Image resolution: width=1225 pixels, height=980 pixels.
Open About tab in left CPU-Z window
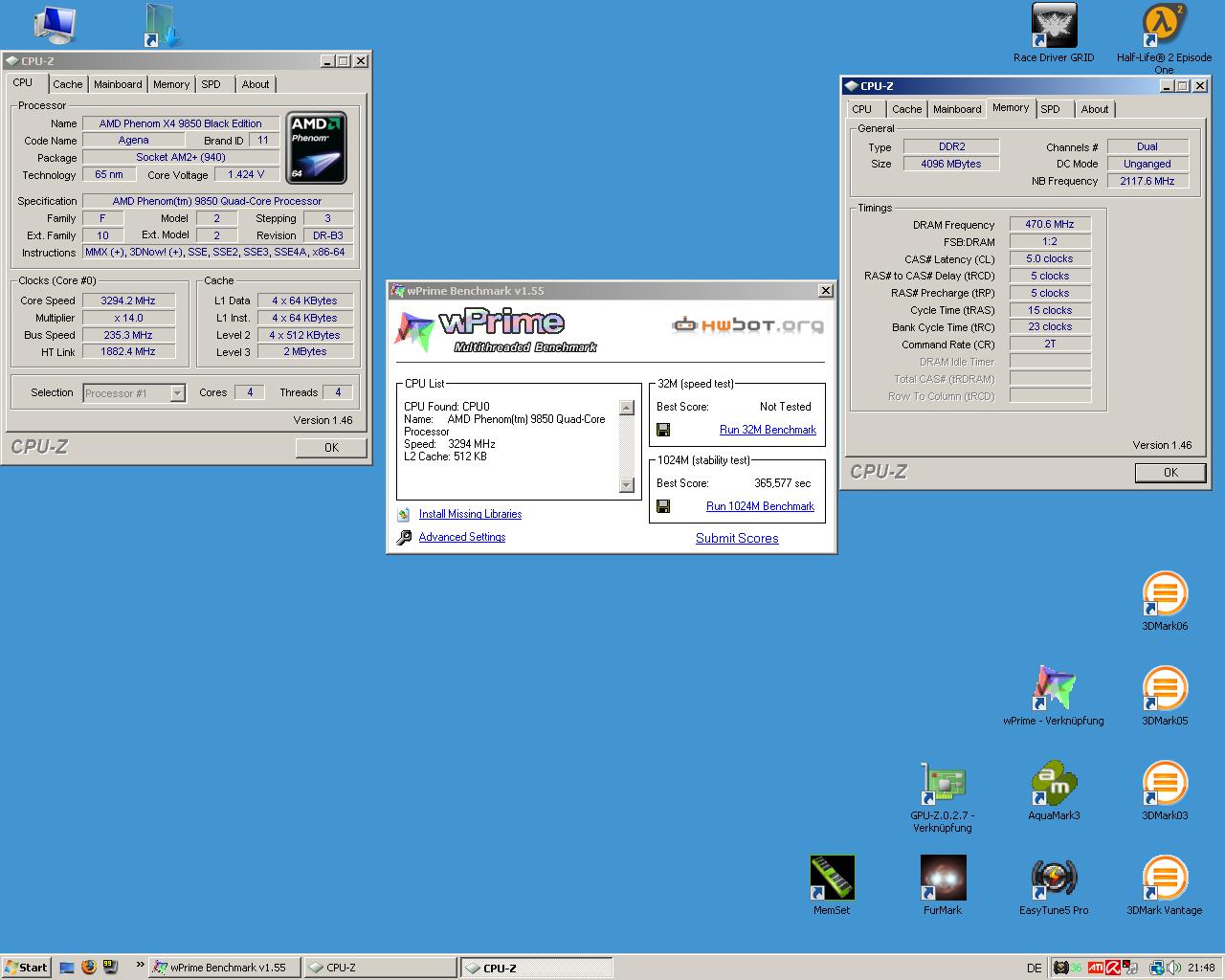coord(256,84)
